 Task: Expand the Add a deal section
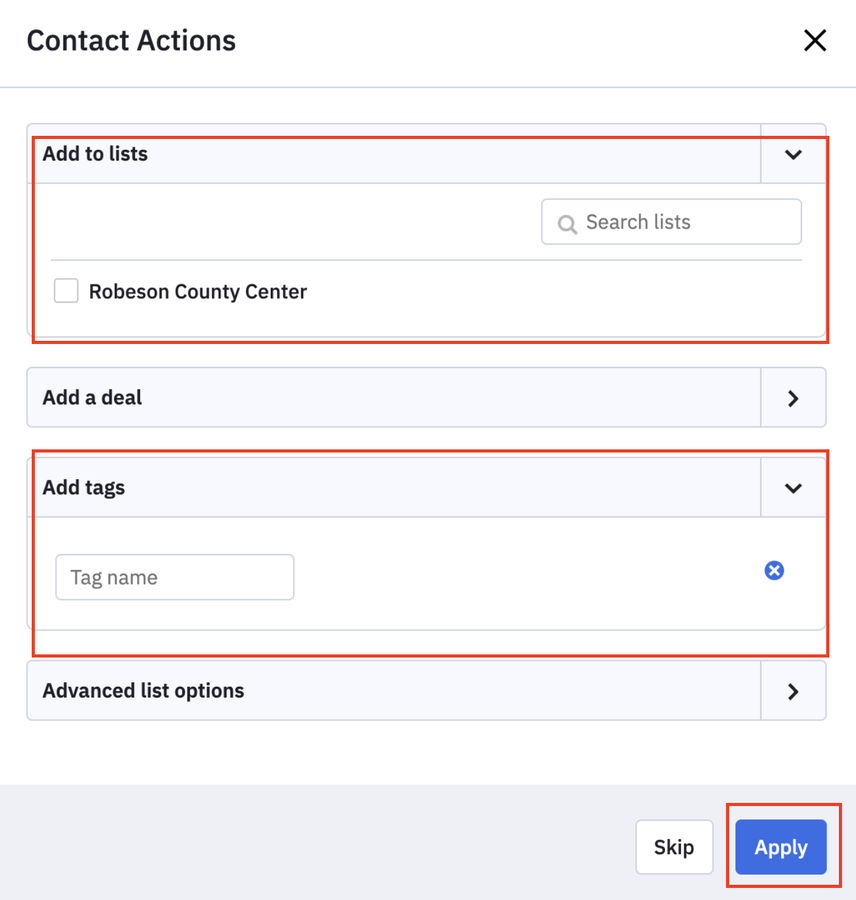click(x=400, y=397)
